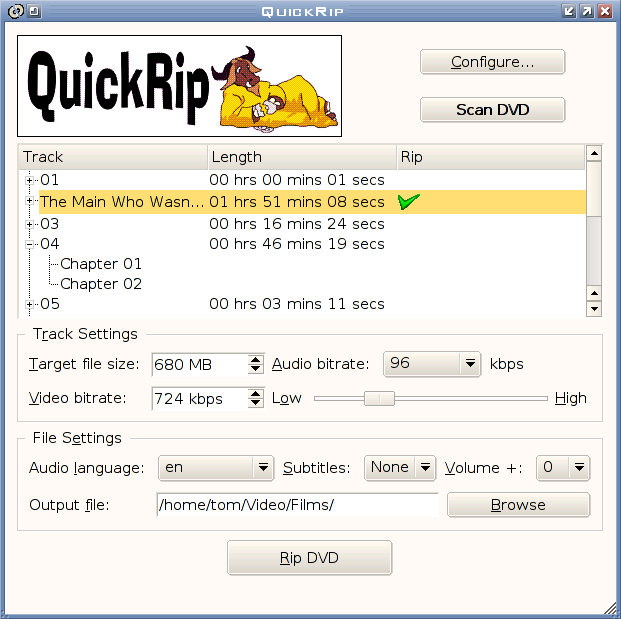Viewport: 621px width, 619px height.
Task: Expand track 03
Action: pos(29,225)
